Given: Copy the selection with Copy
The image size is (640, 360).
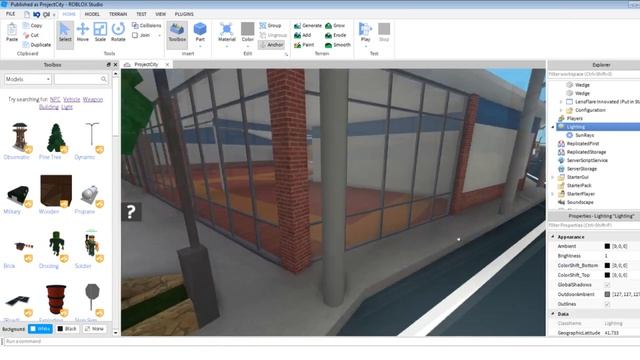Looking at the screenshot, I should [33, 25].
